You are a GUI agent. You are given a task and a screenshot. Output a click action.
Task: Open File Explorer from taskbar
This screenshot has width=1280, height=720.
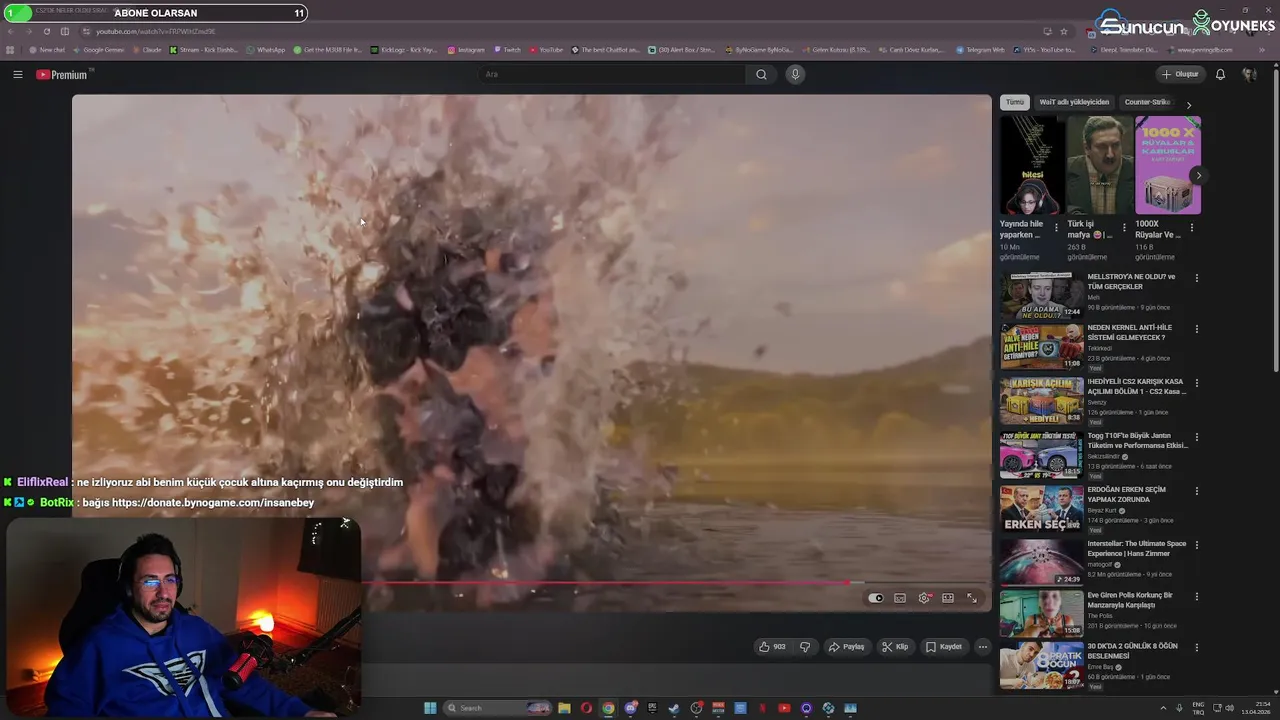point(564,708)
